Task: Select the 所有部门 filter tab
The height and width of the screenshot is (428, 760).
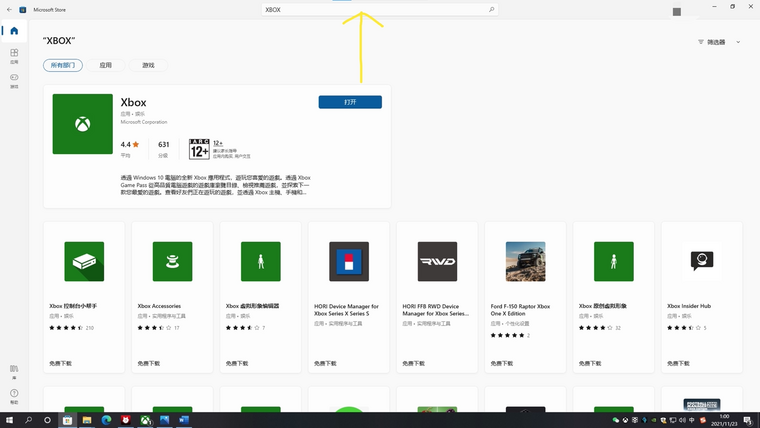Action: click(63, 65)
